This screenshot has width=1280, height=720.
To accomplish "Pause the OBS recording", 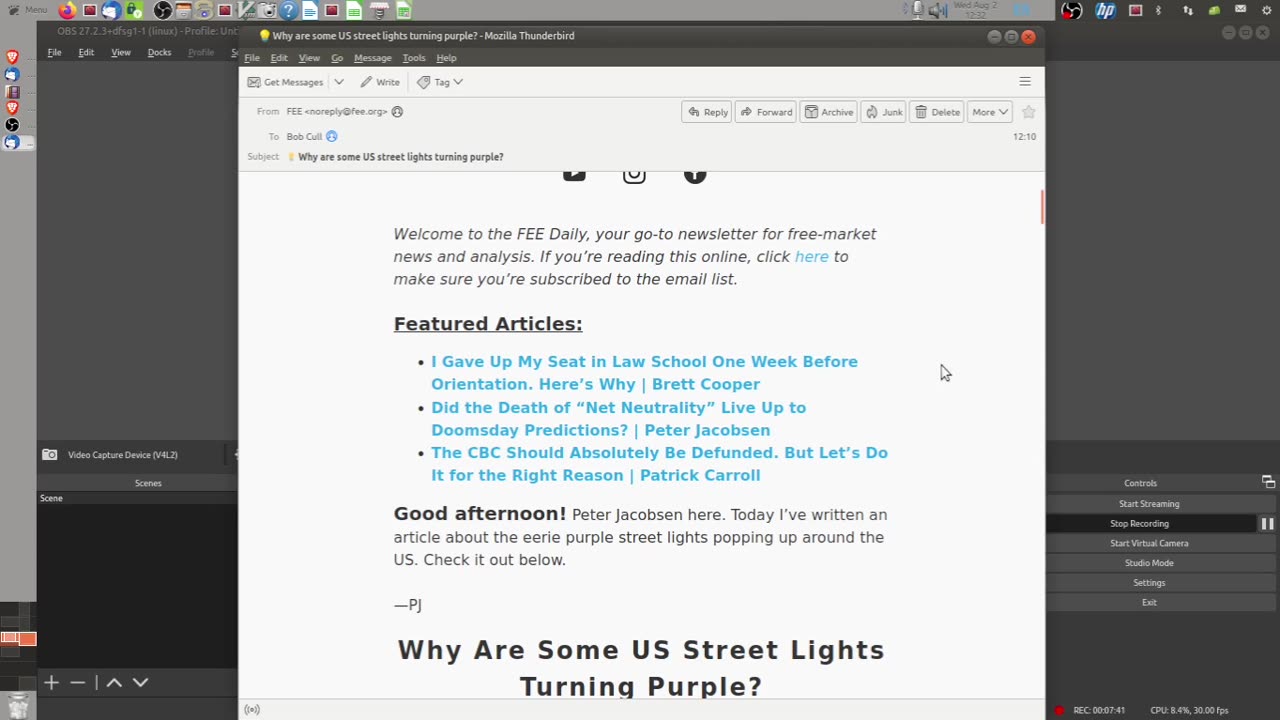I will click(x=1267, y=524).
